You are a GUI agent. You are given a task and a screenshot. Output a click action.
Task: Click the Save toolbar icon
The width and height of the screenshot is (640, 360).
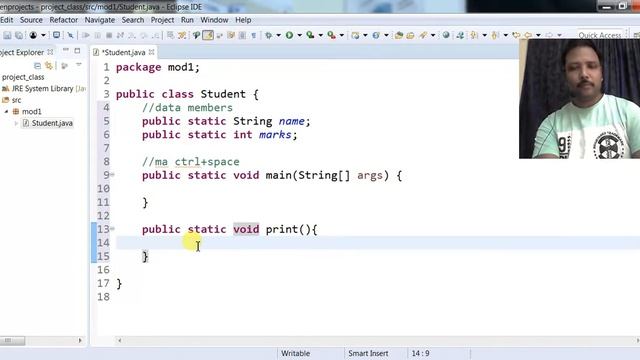tap(7, 36)
